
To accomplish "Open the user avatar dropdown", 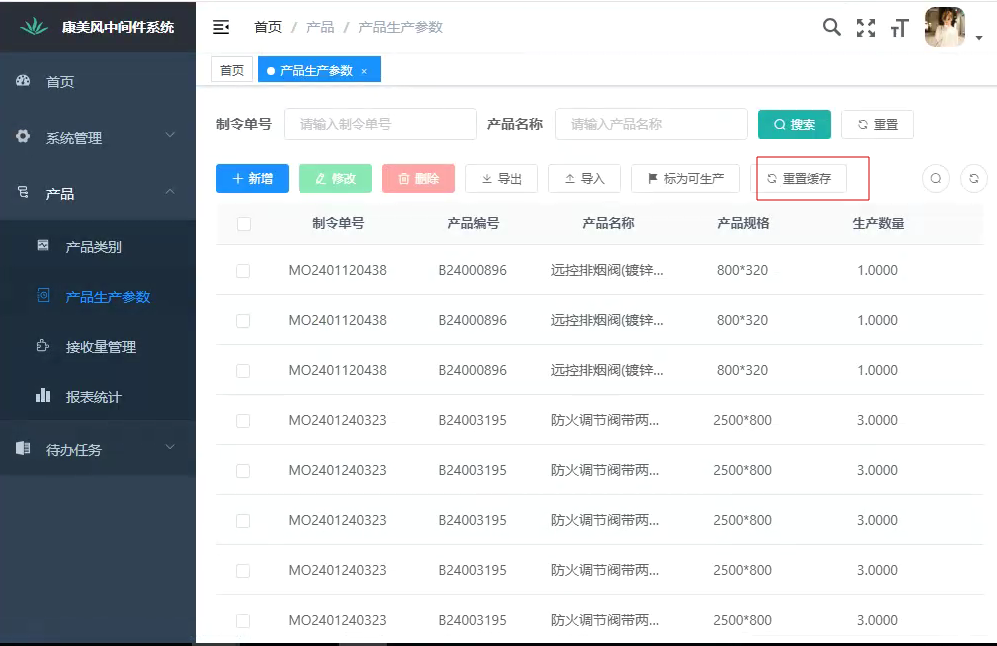I will 953,28.
